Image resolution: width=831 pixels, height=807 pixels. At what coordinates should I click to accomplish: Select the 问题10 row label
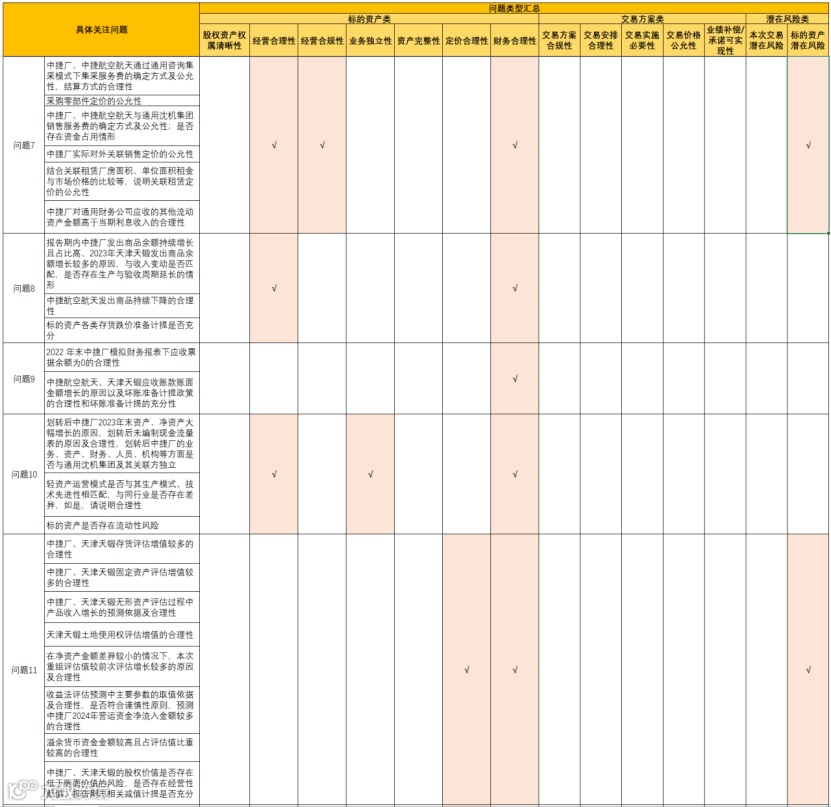point(24,474)
